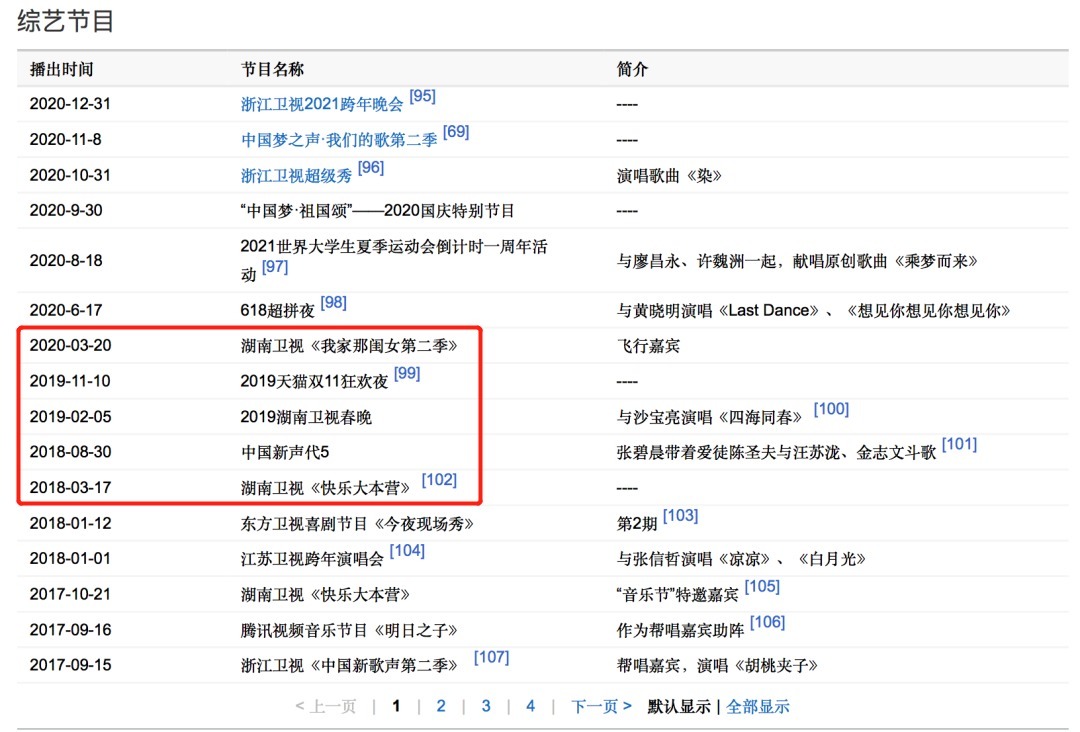Open citation [105] reference
The image size is (1080, 732).
click(762, 587)
